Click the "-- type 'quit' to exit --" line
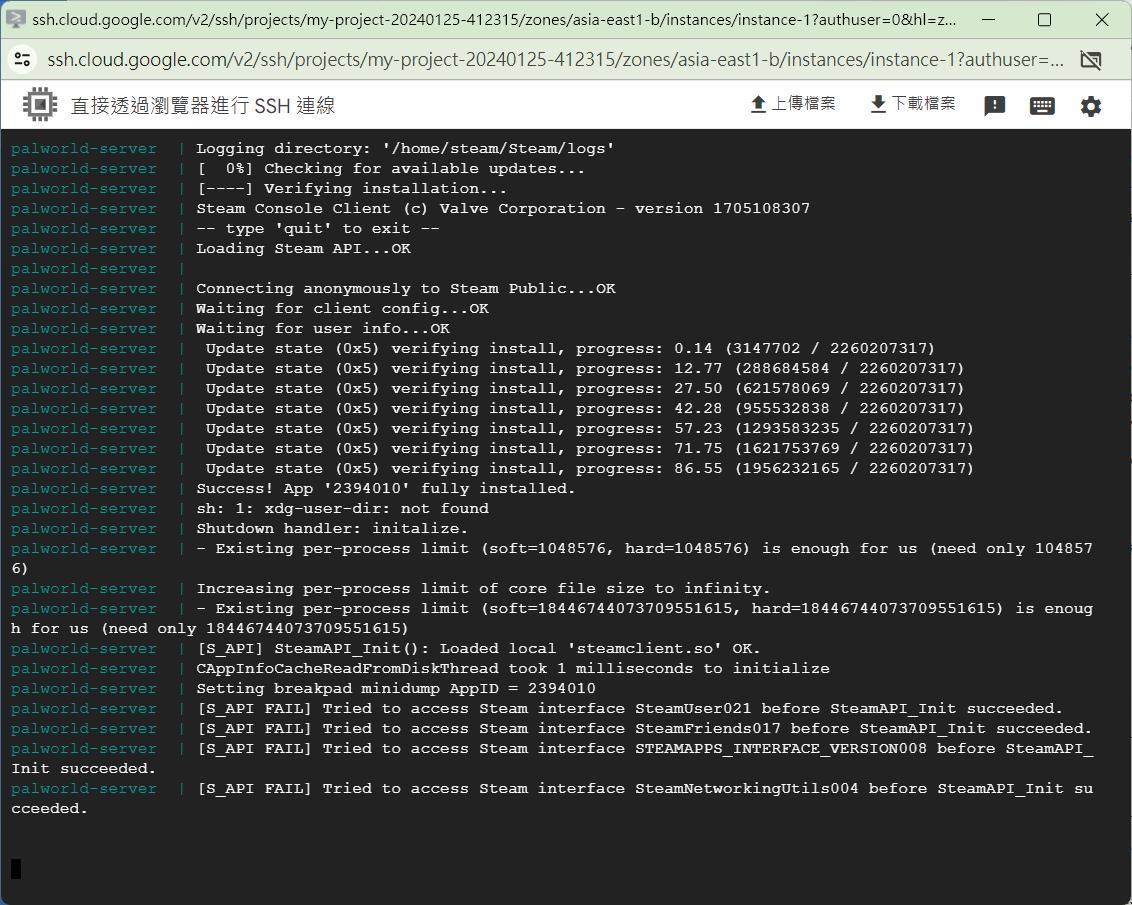This screenshot has height=905, width=1132. [318, 229]
